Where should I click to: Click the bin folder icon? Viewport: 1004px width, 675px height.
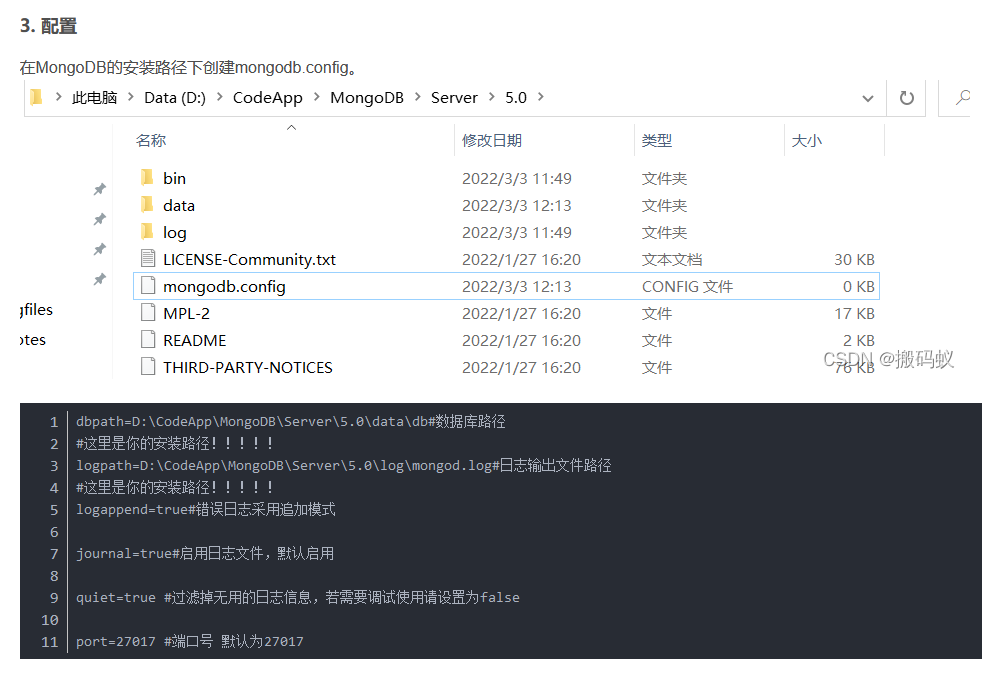click(147, 177)
